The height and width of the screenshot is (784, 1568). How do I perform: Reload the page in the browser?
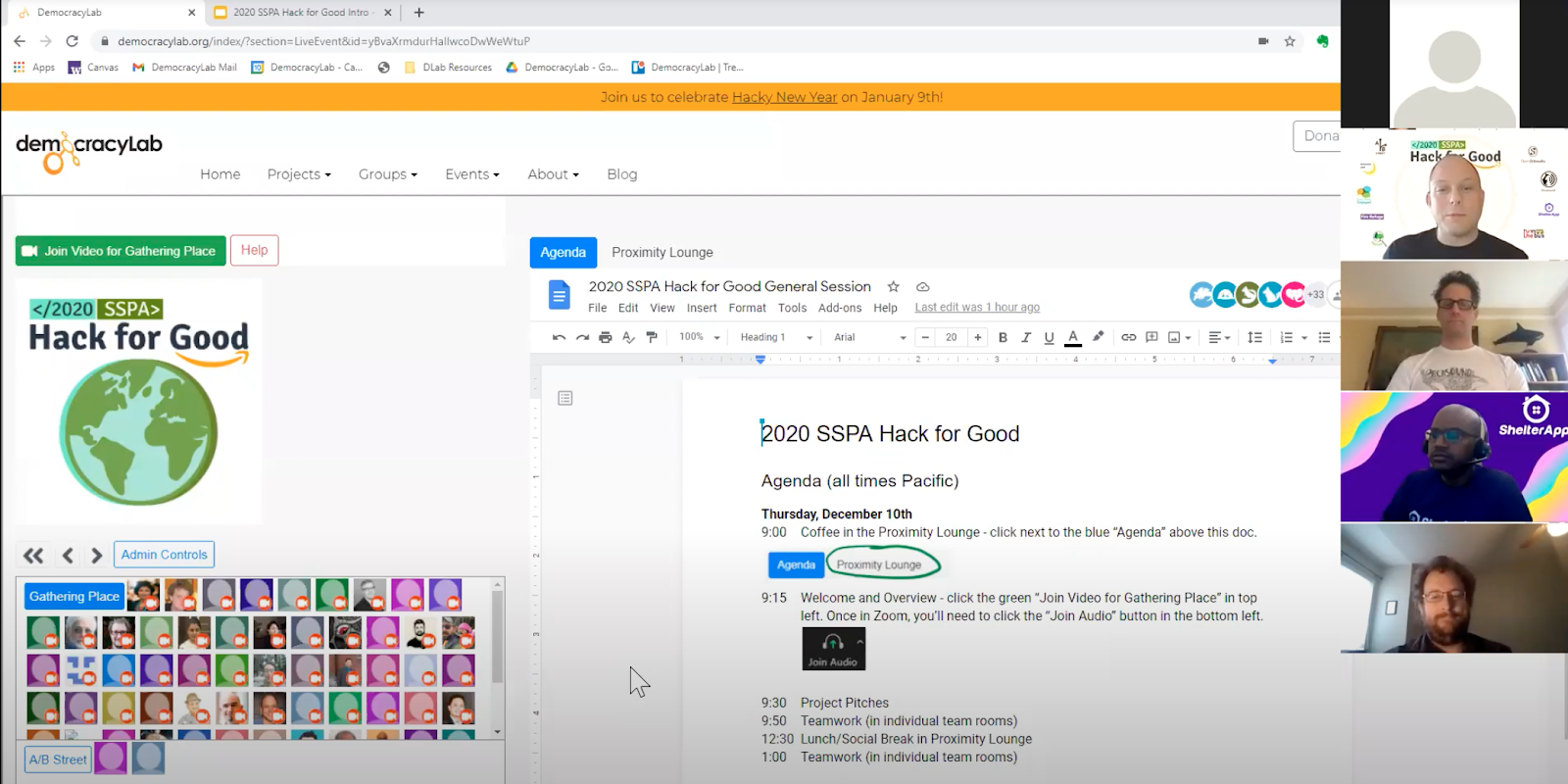[72, 41]
